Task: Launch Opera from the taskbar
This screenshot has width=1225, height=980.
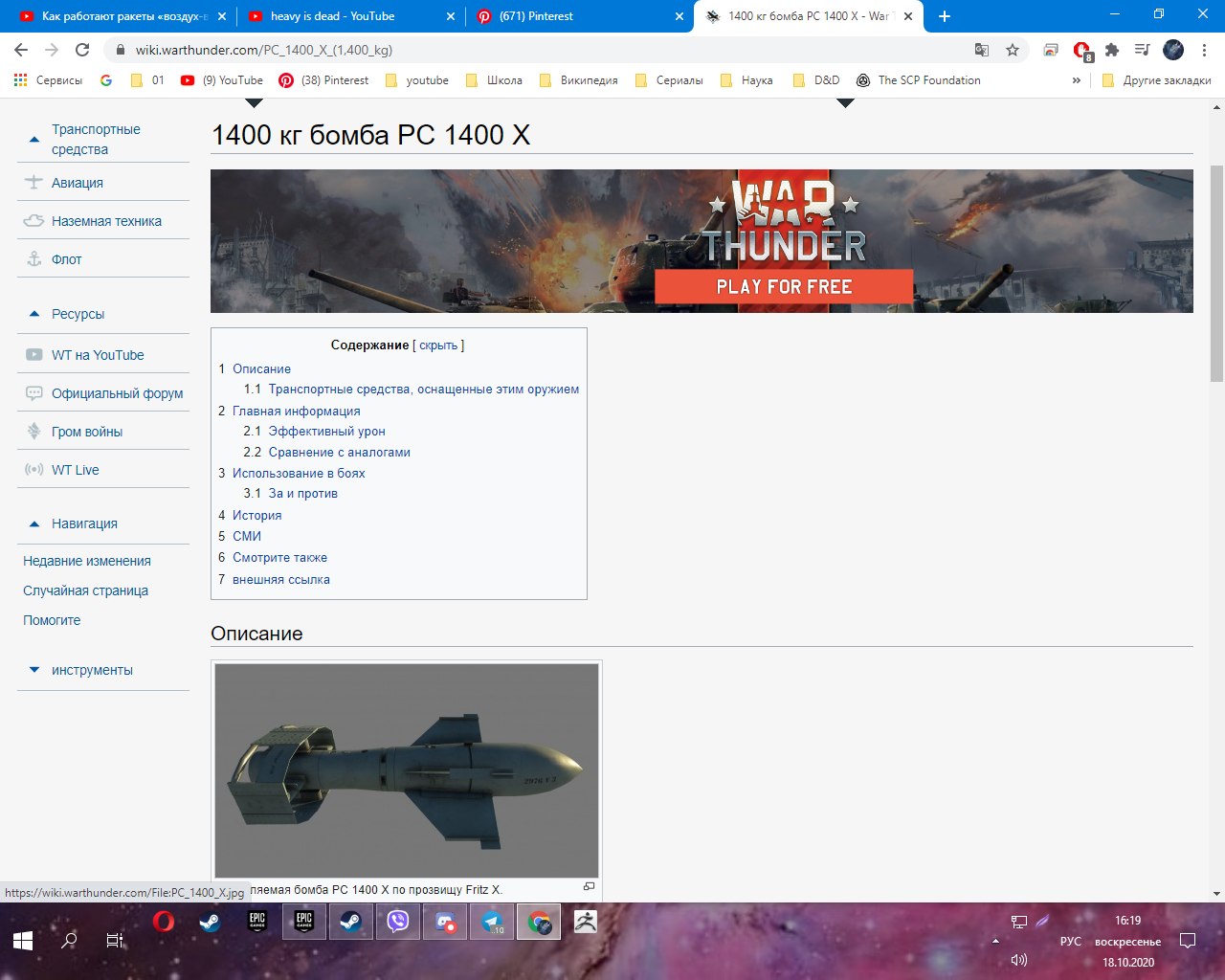Action: tap(164, 923)
